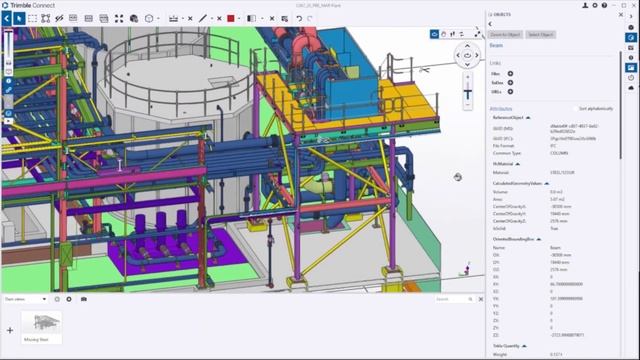Screen dimensions: 640x360
Task: Start the measurement ruler tool
Action: [x=173, y=18]
